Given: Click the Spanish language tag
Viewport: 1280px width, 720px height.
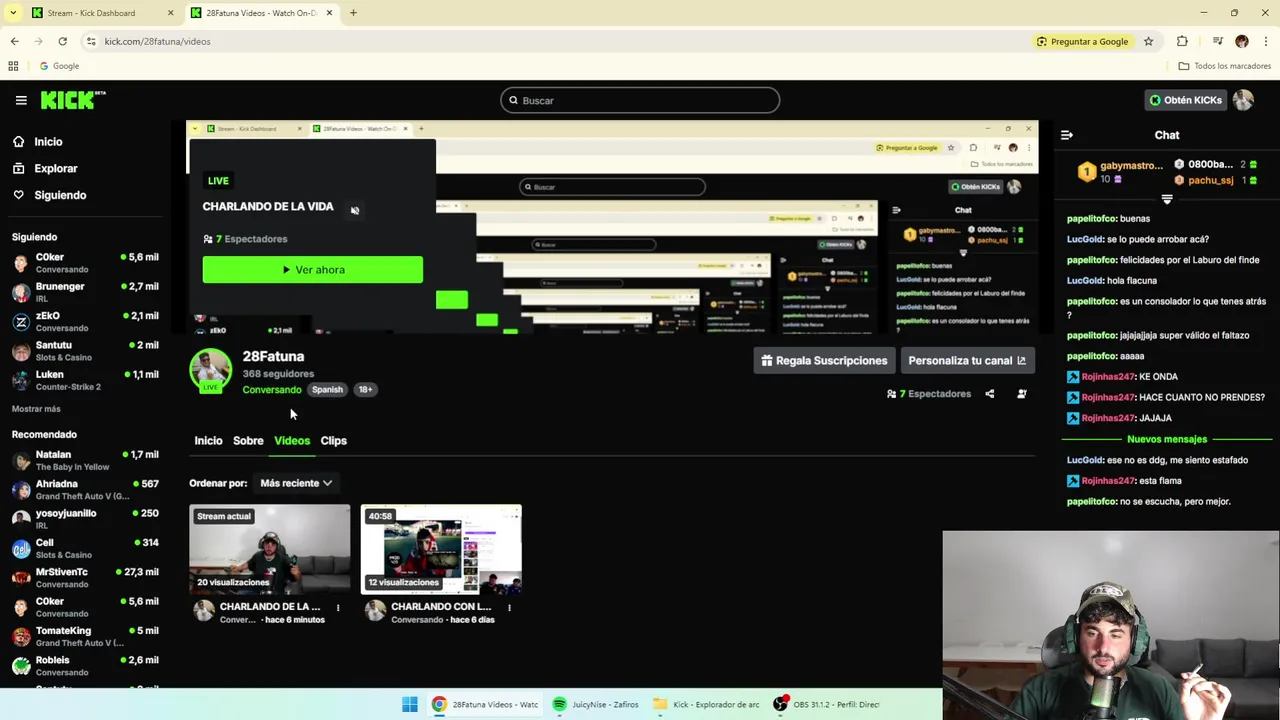Looking at the screenshot, I should click(327, 390).
